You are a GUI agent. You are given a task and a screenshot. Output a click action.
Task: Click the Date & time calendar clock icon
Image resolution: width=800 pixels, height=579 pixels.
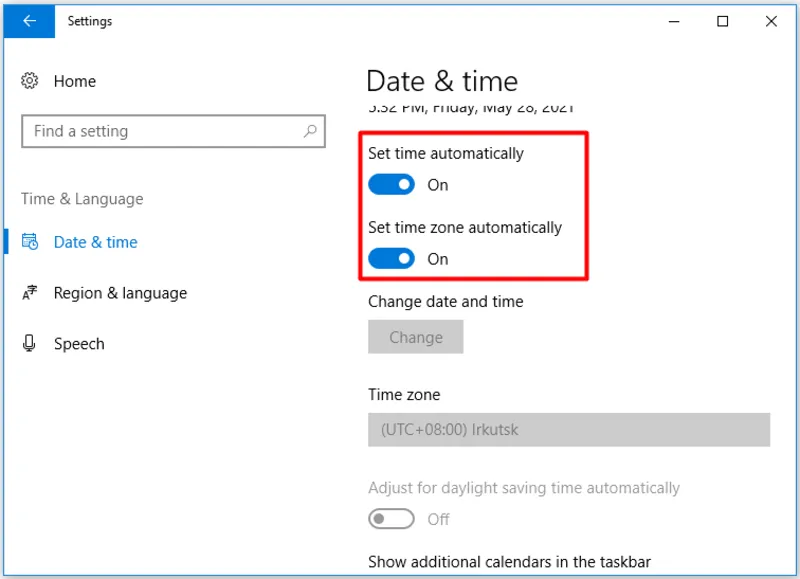click(30, 241)
